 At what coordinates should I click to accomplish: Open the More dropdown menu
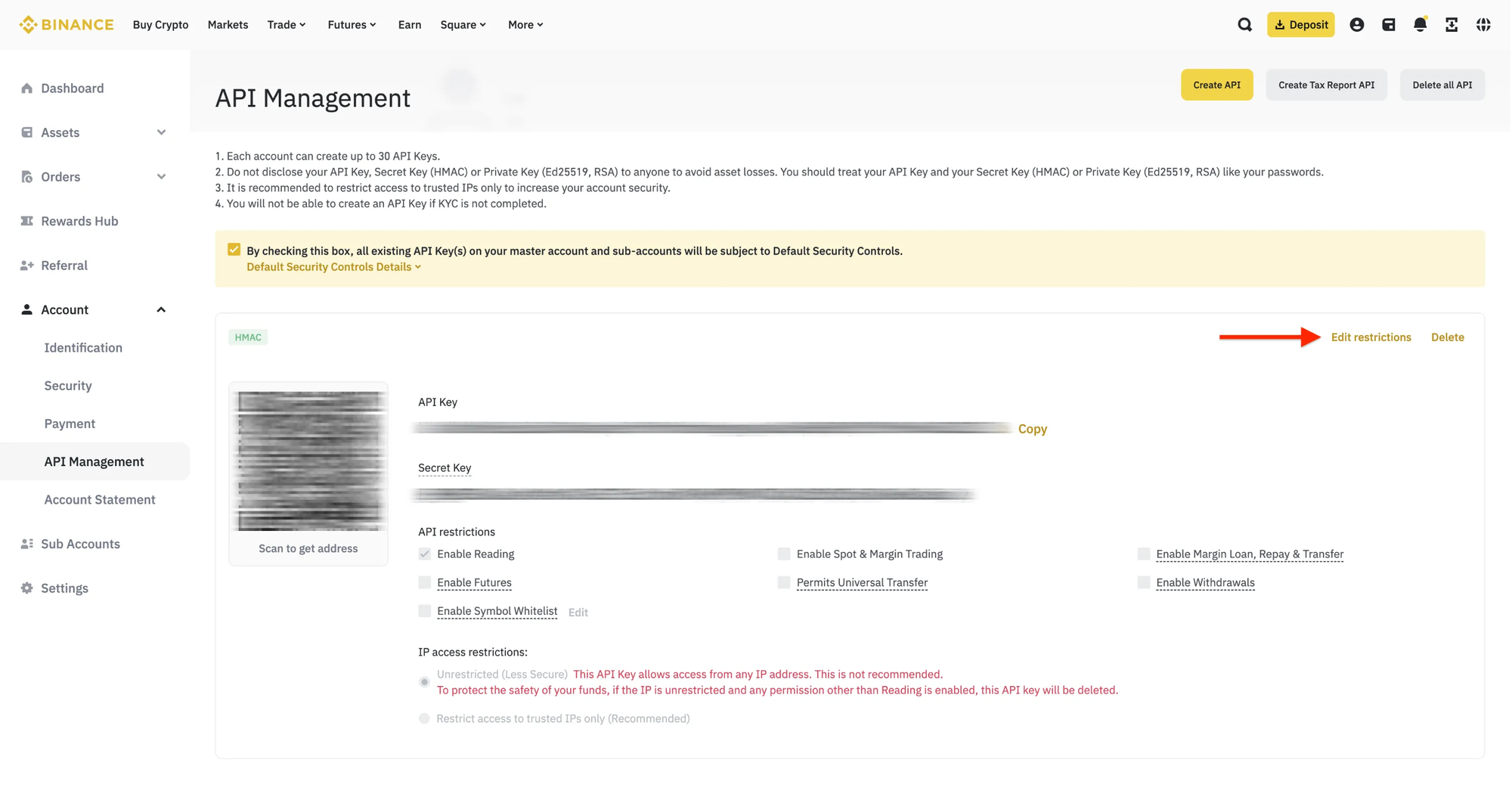(525, 25)
